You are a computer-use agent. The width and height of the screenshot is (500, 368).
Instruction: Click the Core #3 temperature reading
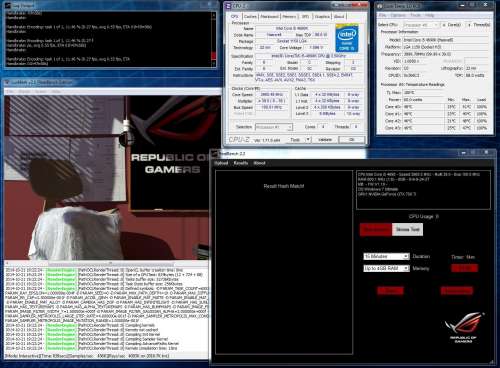click(423, 128)
